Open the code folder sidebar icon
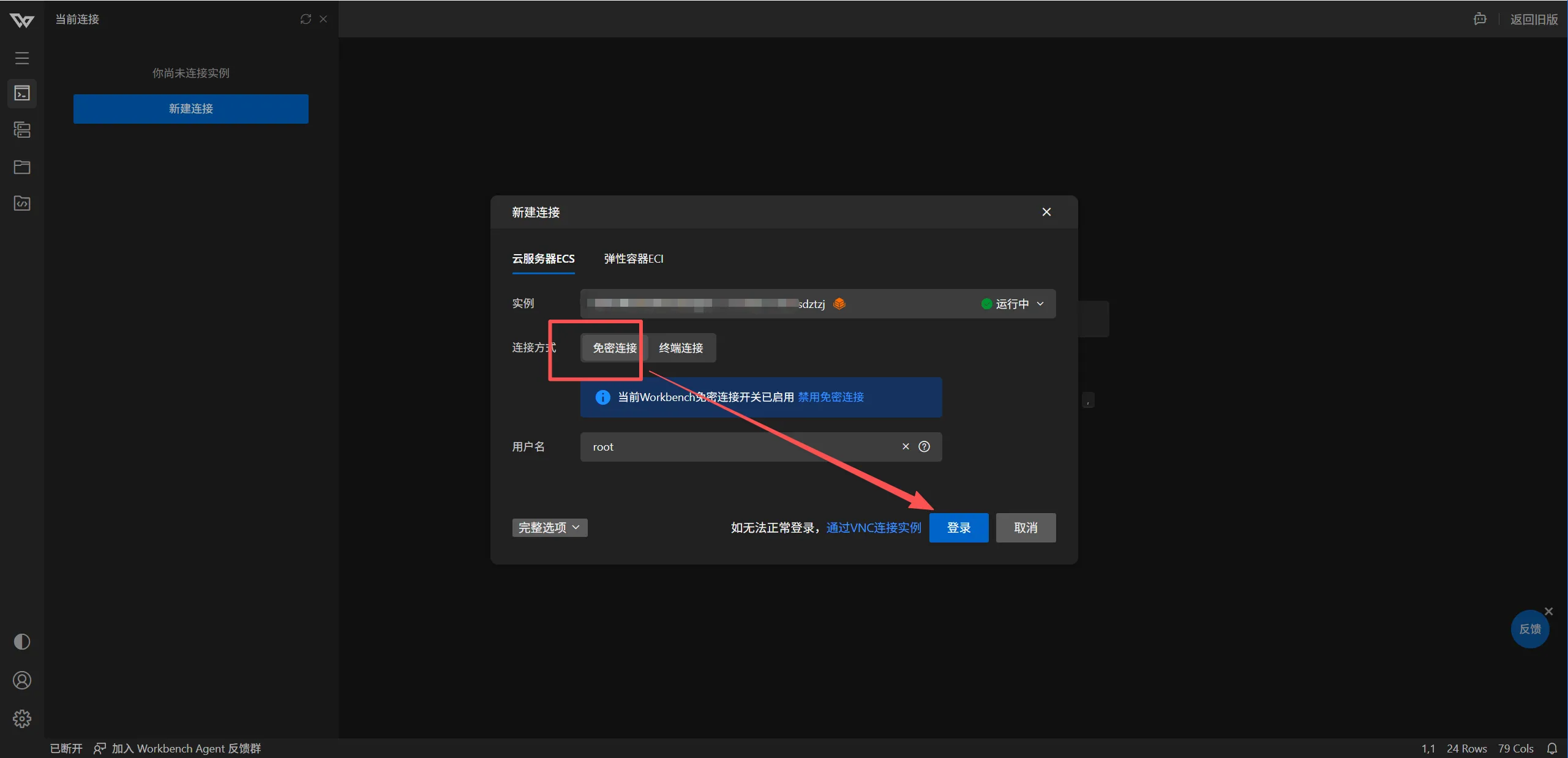Viewport: 1568px width, 758px height. [x=22, y=203]
